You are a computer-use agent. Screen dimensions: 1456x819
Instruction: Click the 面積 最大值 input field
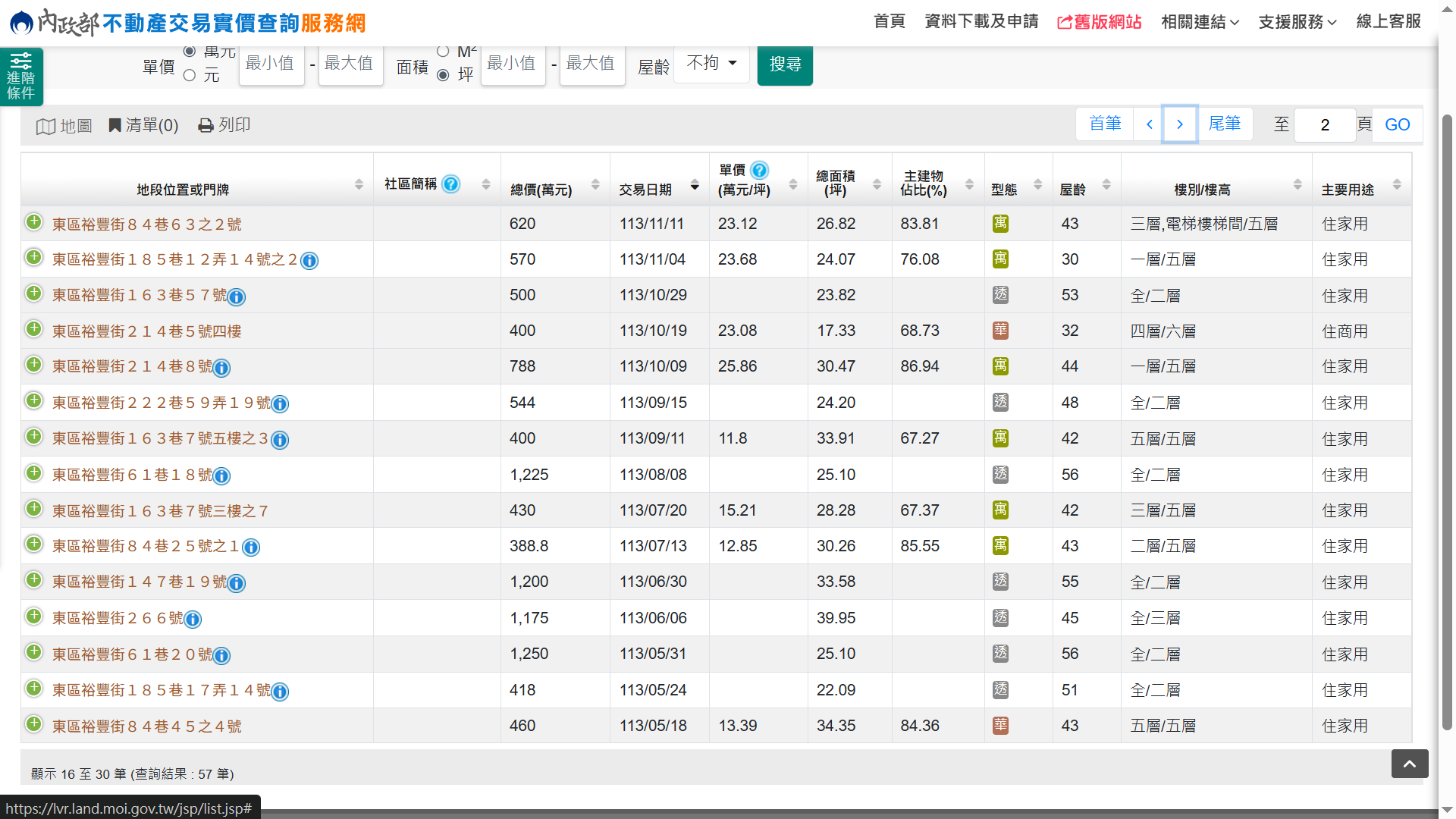591,64
